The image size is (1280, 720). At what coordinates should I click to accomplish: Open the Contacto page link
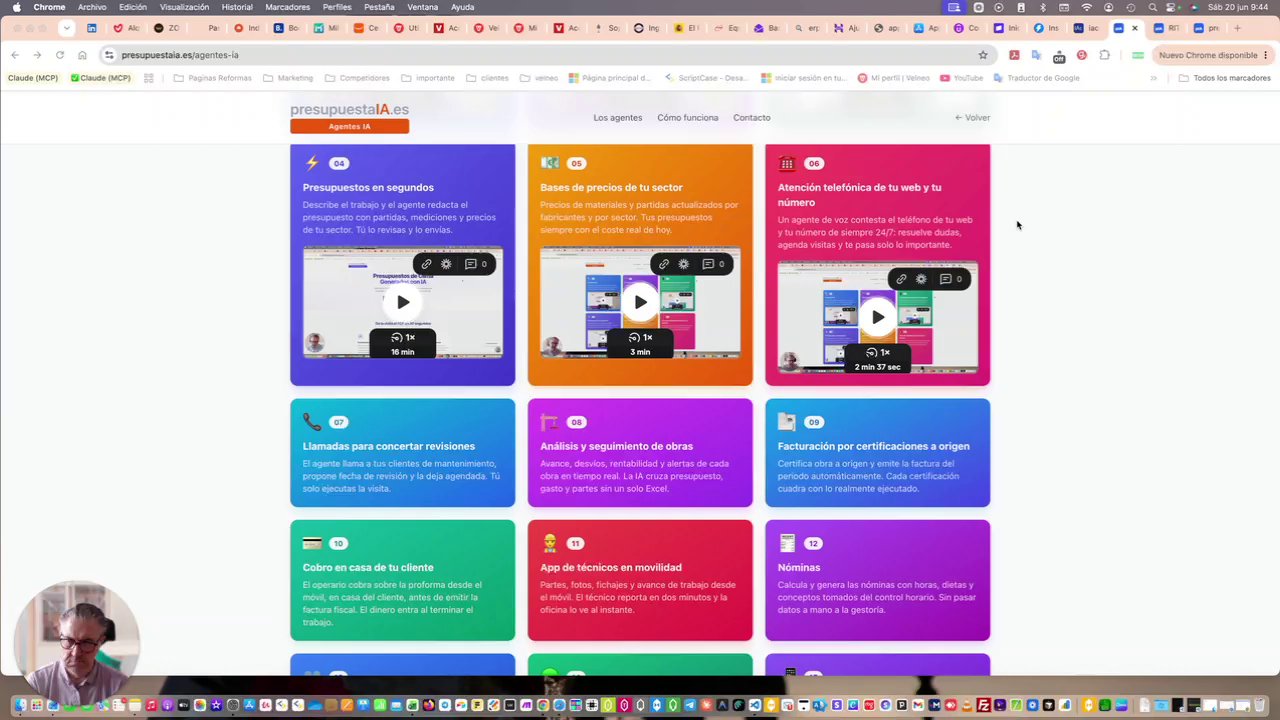(x=752, y=118)
